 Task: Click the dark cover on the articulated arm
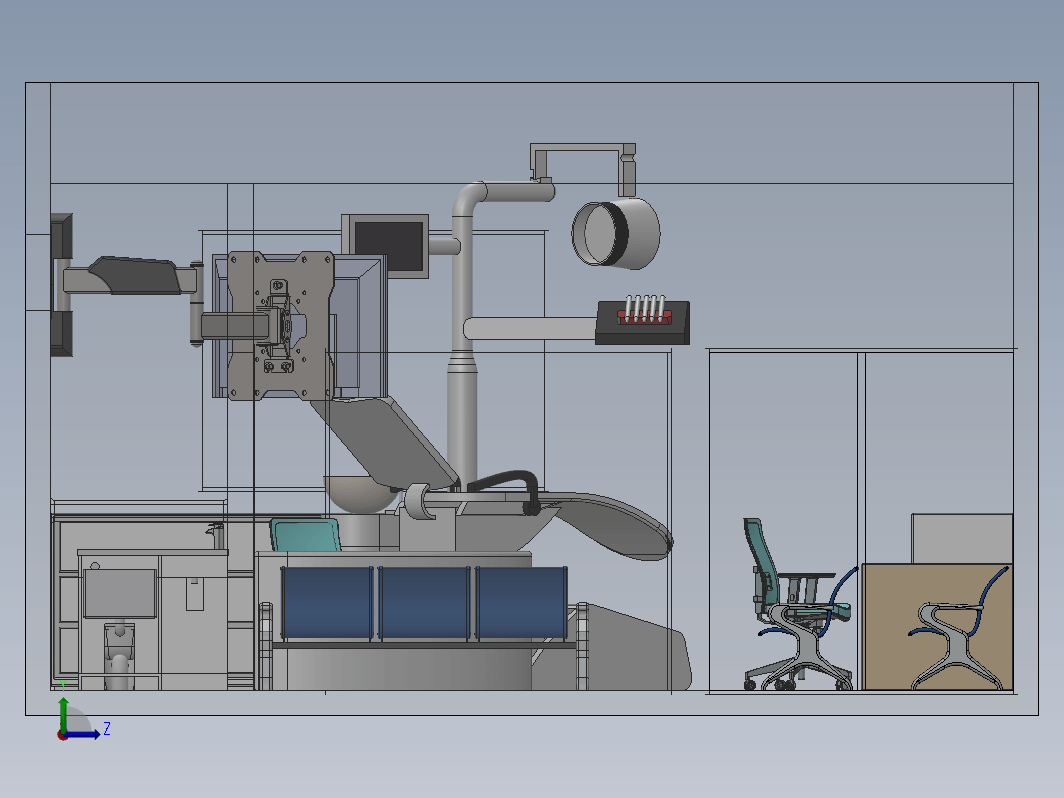pos(135,275)
